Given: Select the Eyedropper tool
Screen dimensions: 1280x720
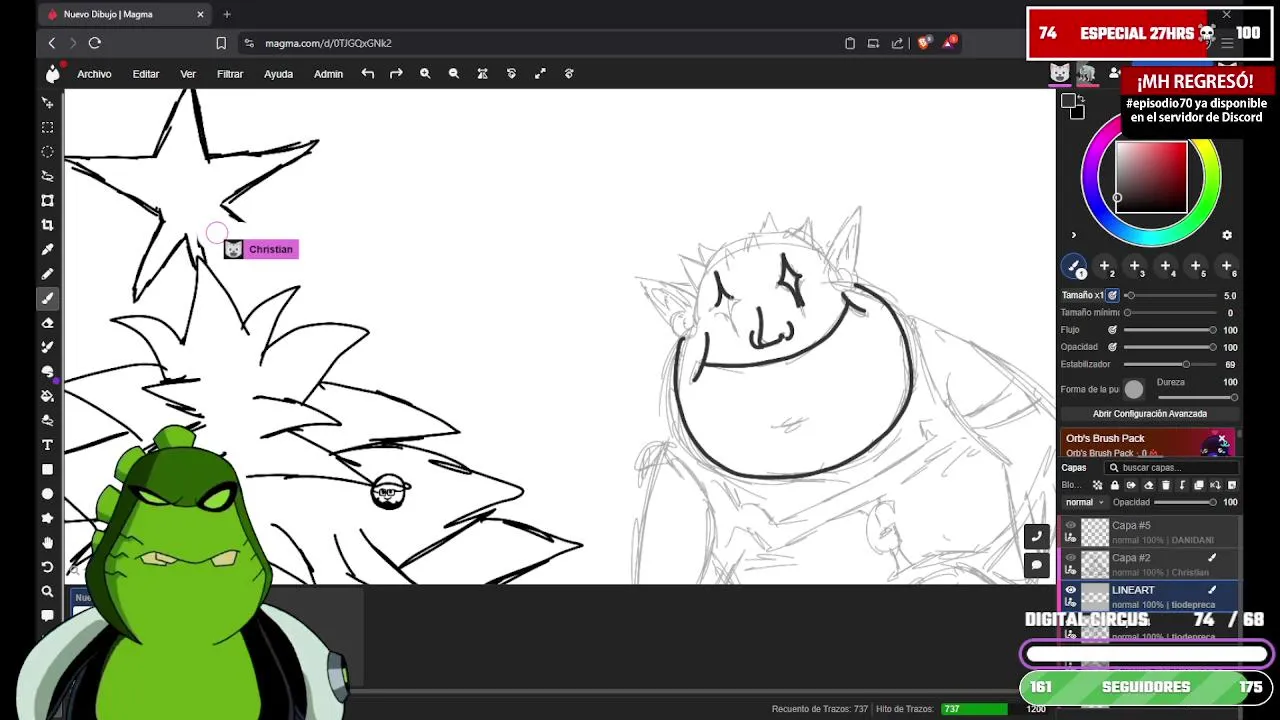Looking at the screenshot, I should click(x=47, y=250).
